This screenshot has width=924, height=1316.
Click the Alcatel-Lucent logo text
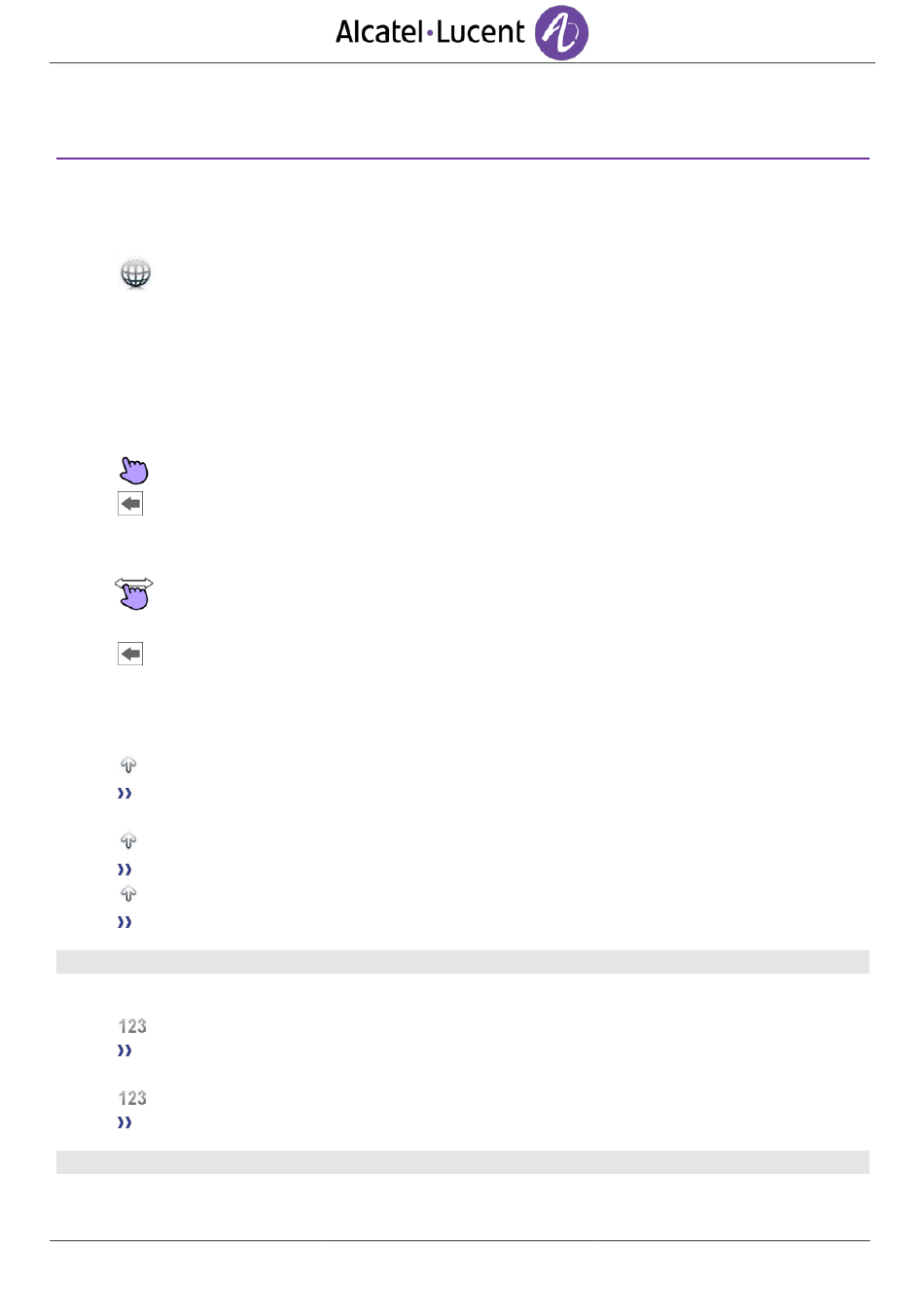tap(430, 32)
